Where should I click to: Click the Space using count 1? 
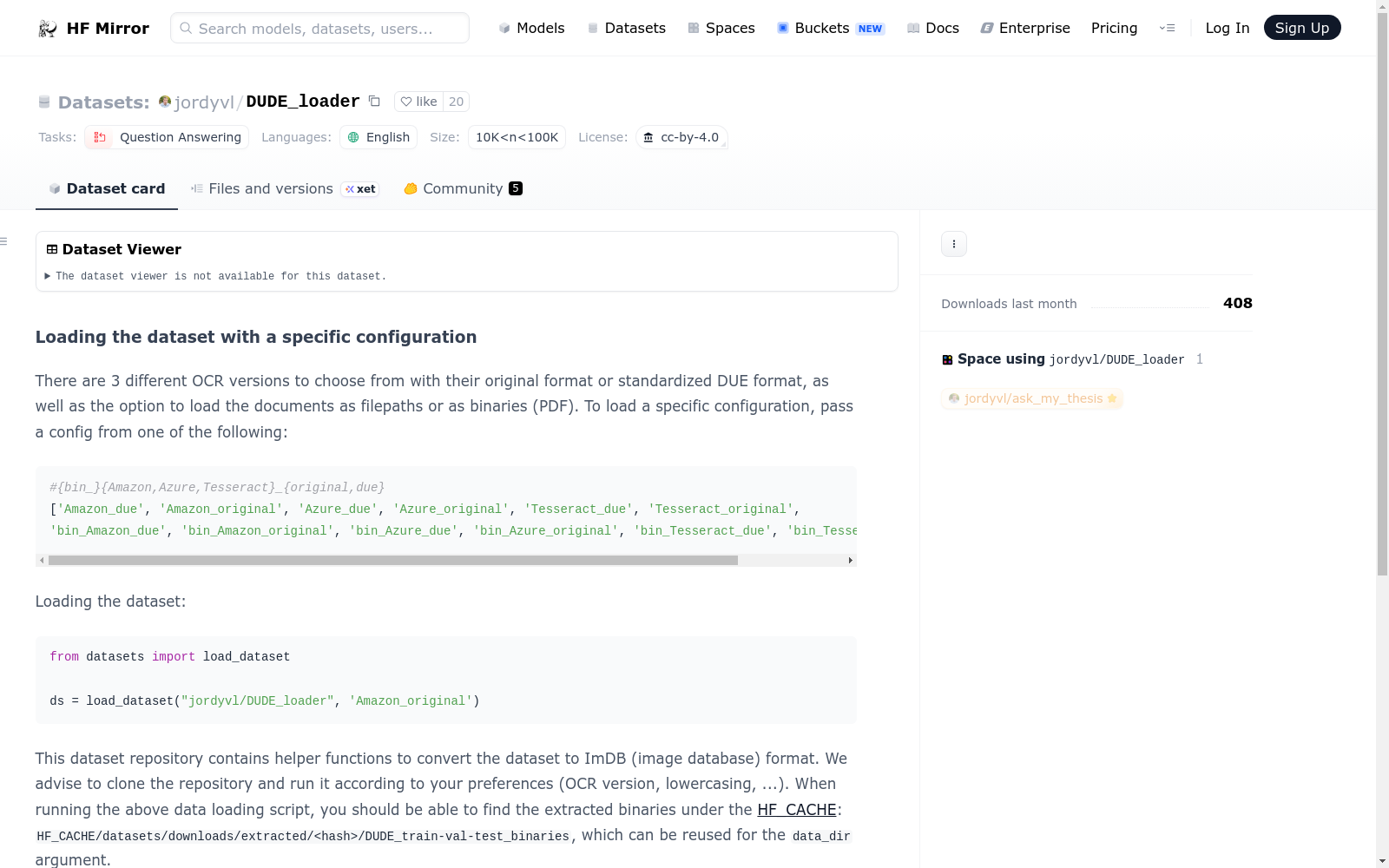point(1200,359)
